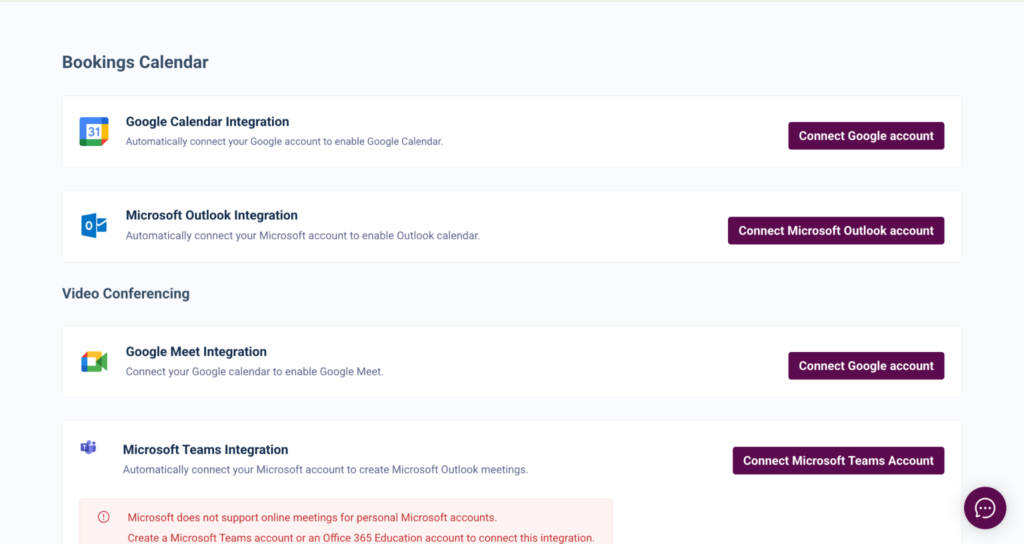Click the red warning icon in the alert
Viewport: 1024px width, 544px height.
104,517
